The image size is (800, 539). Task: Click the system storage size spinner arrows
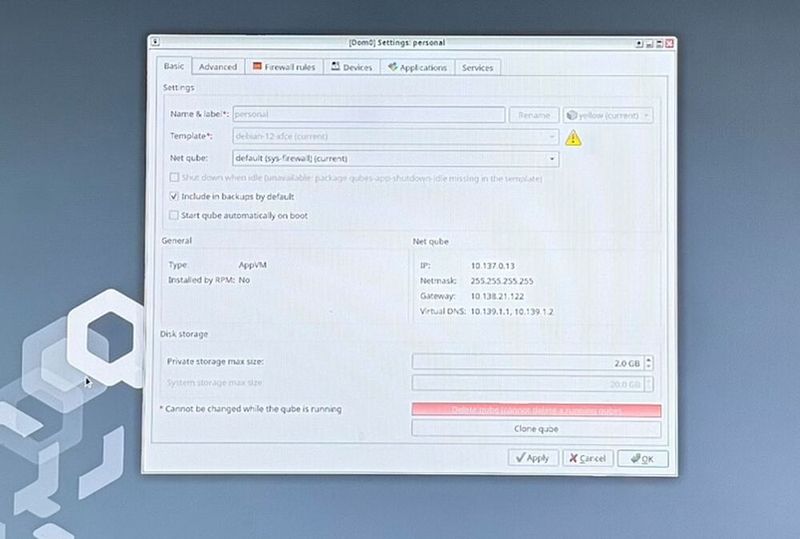coord(648,384)
